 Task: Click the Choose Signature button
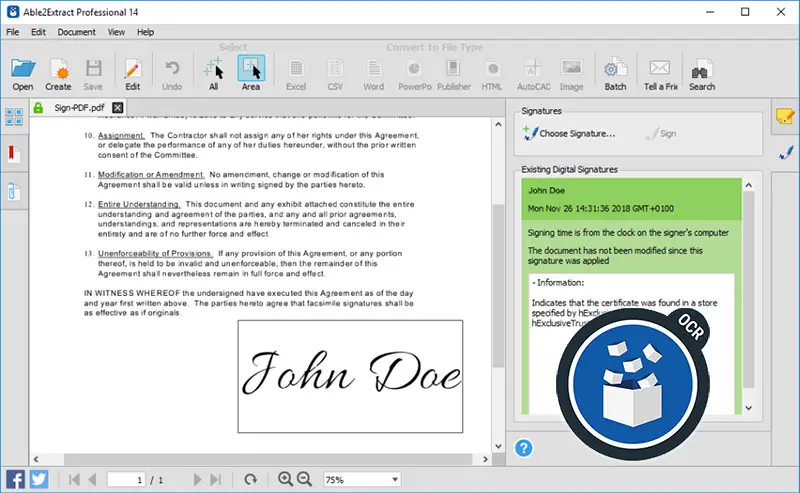[569, 133]
